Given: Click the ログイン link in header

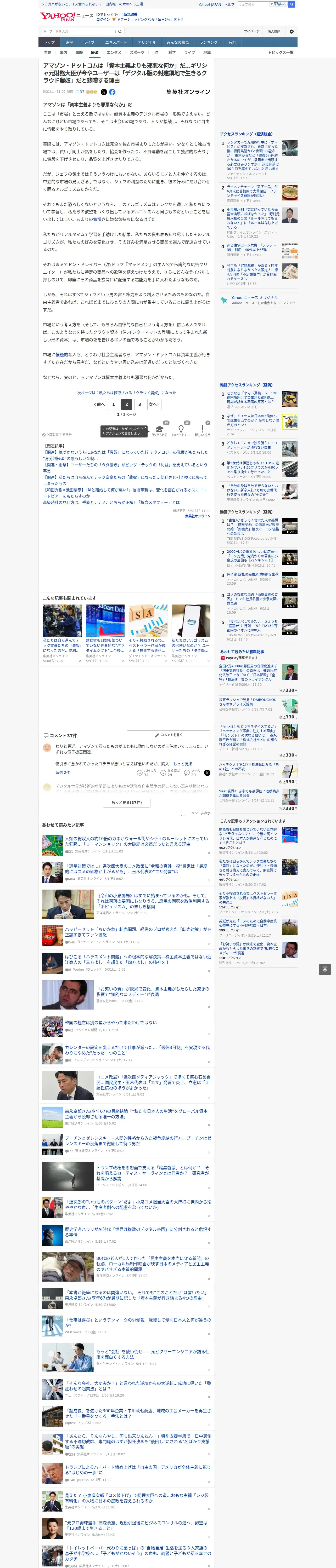Looking at the screenshot, I should (103, 20).
